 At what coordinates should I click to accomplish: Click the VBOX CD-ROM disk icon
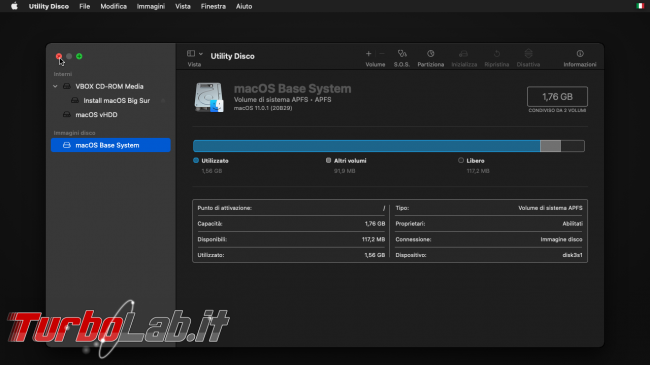coord(66,86)
